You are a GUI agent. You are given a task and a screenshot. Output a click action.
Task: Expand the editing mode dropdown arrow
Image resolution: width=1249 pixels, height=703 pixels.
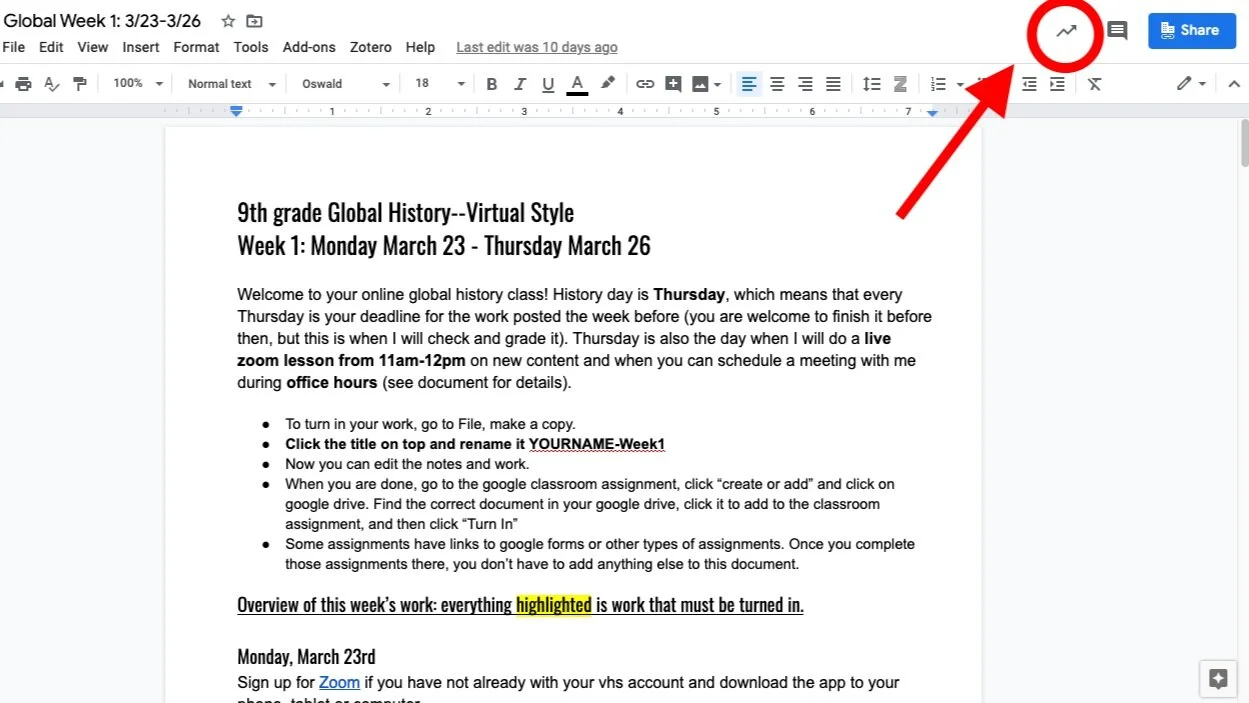[x=1202, y=84]
